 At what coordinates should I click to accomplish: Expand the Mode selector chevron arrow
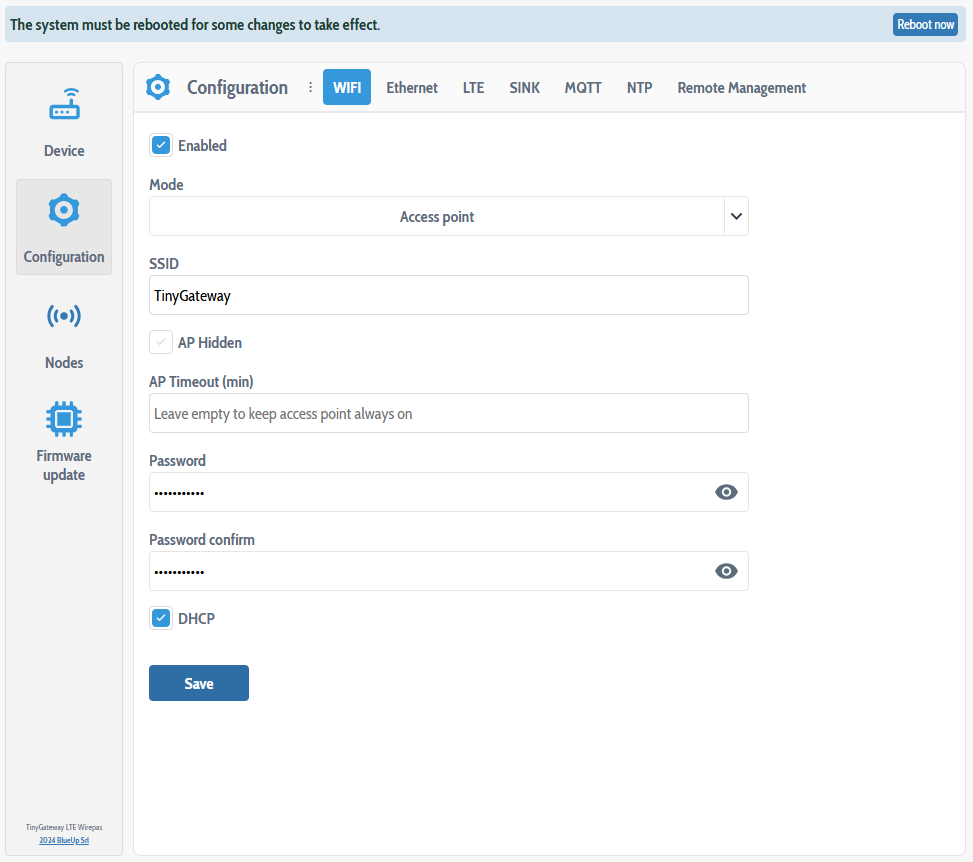pyautogui.click(x=737, y=216)
